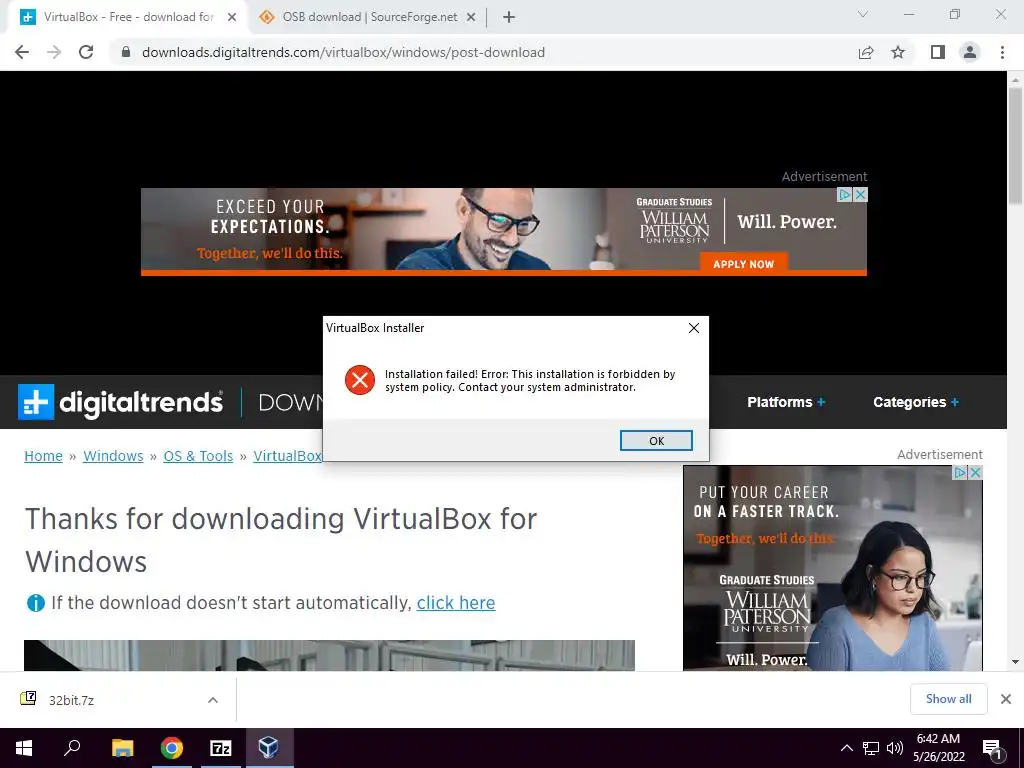Open Chrome profile avatar

click(970, 52)
